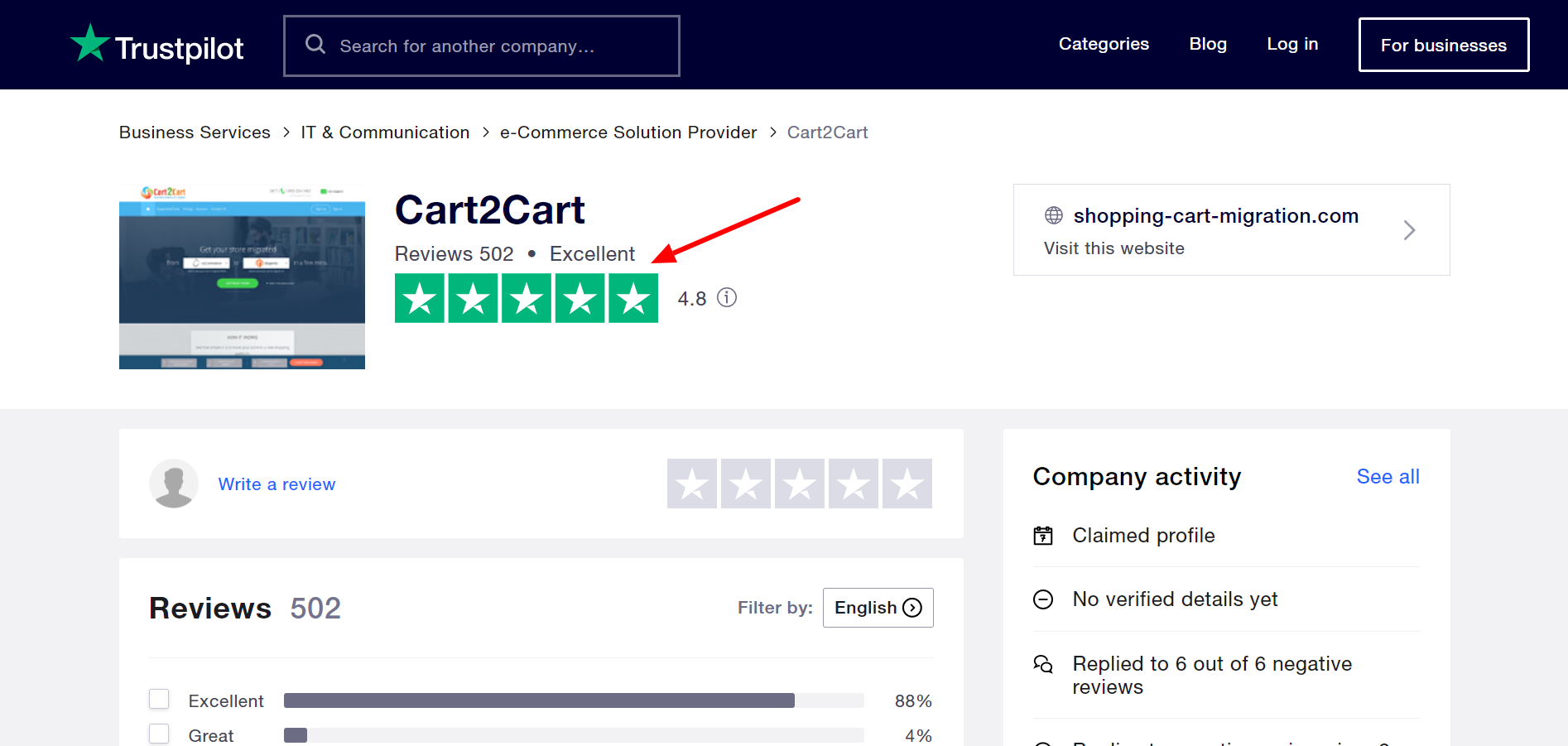Expand the shopping-cart-migration.com website card chevron
Image resolution: width=1568 pixels, height=746 pixels.
[1409, 230]
